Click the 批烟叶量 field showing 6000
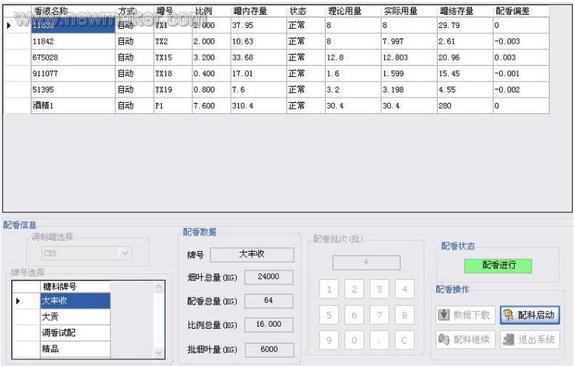 tap(269, 350)
